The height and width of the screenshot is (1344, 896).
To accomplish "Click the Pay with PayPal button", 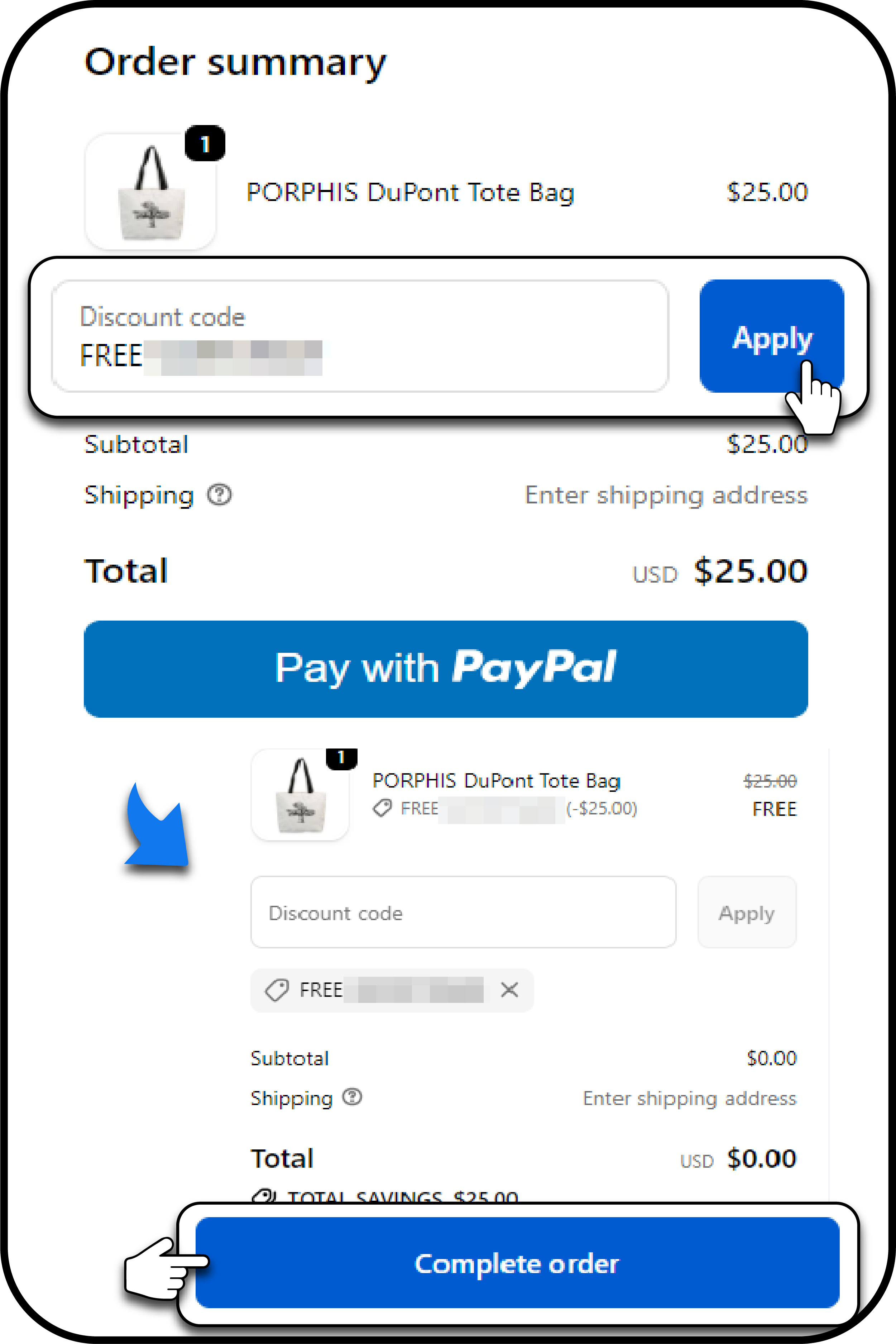I will tap(446, 669).
